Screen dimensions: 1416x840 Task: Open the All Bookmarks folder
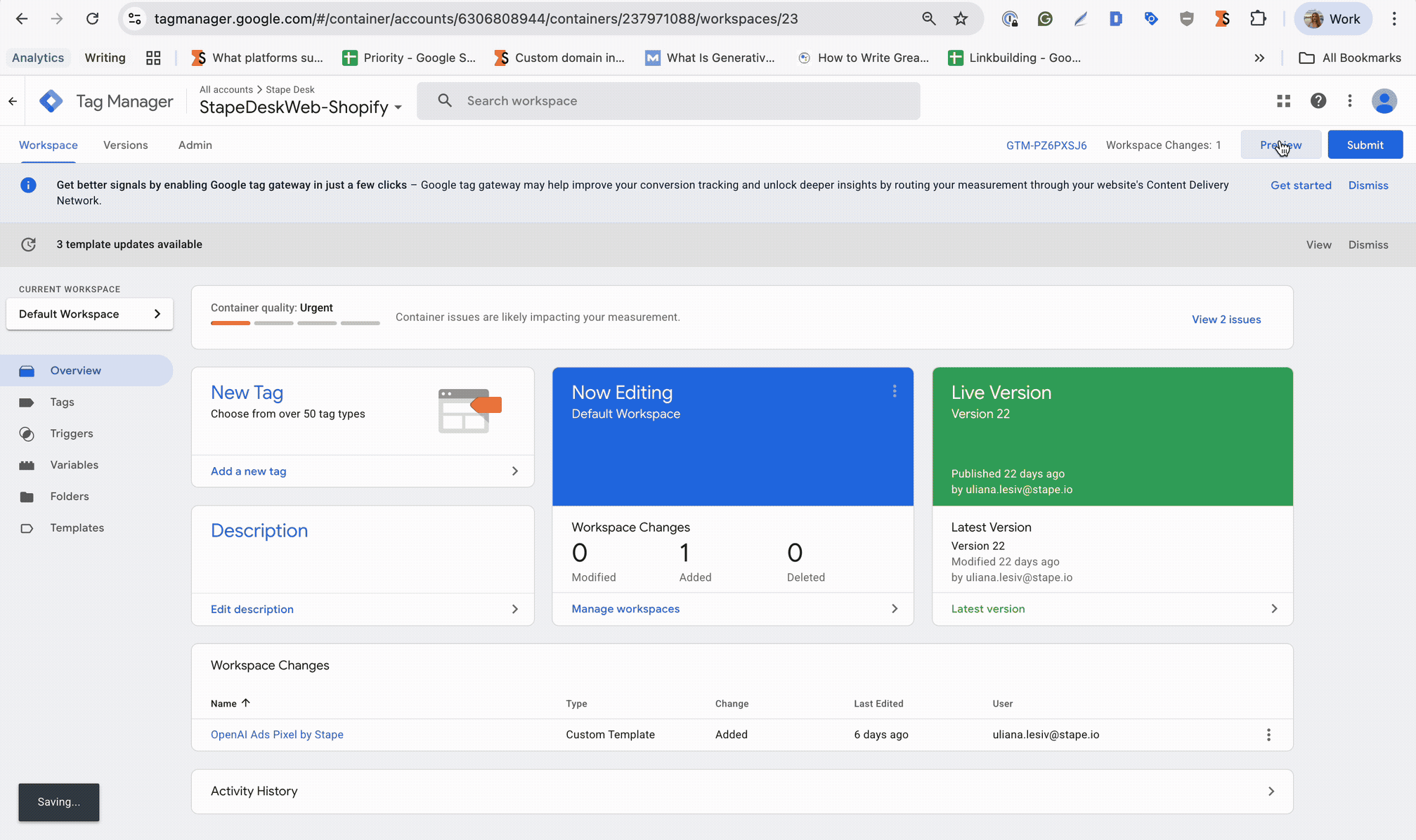pos(1349,58)
